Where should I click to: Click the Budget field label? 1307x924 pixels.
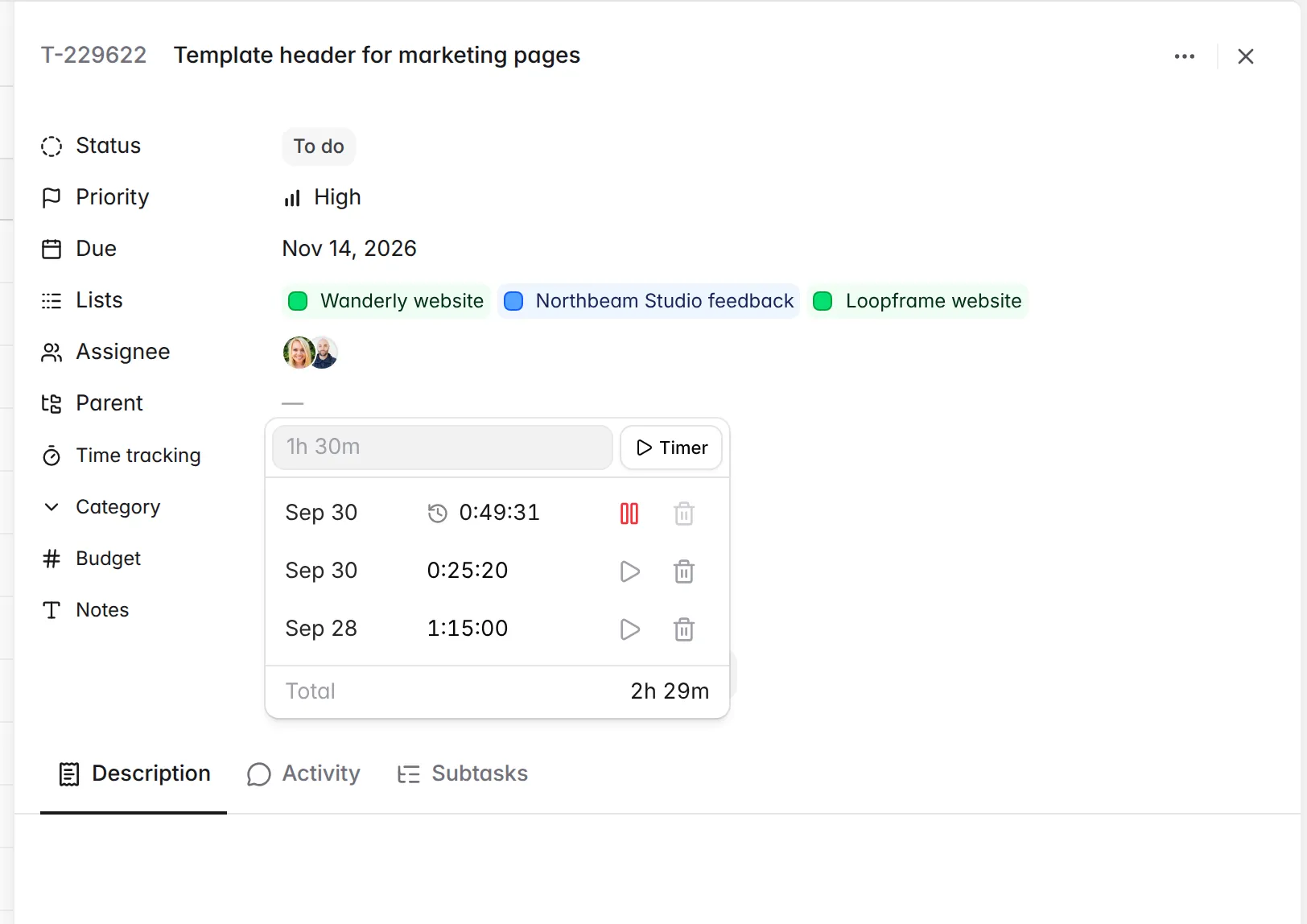point(108,559)
